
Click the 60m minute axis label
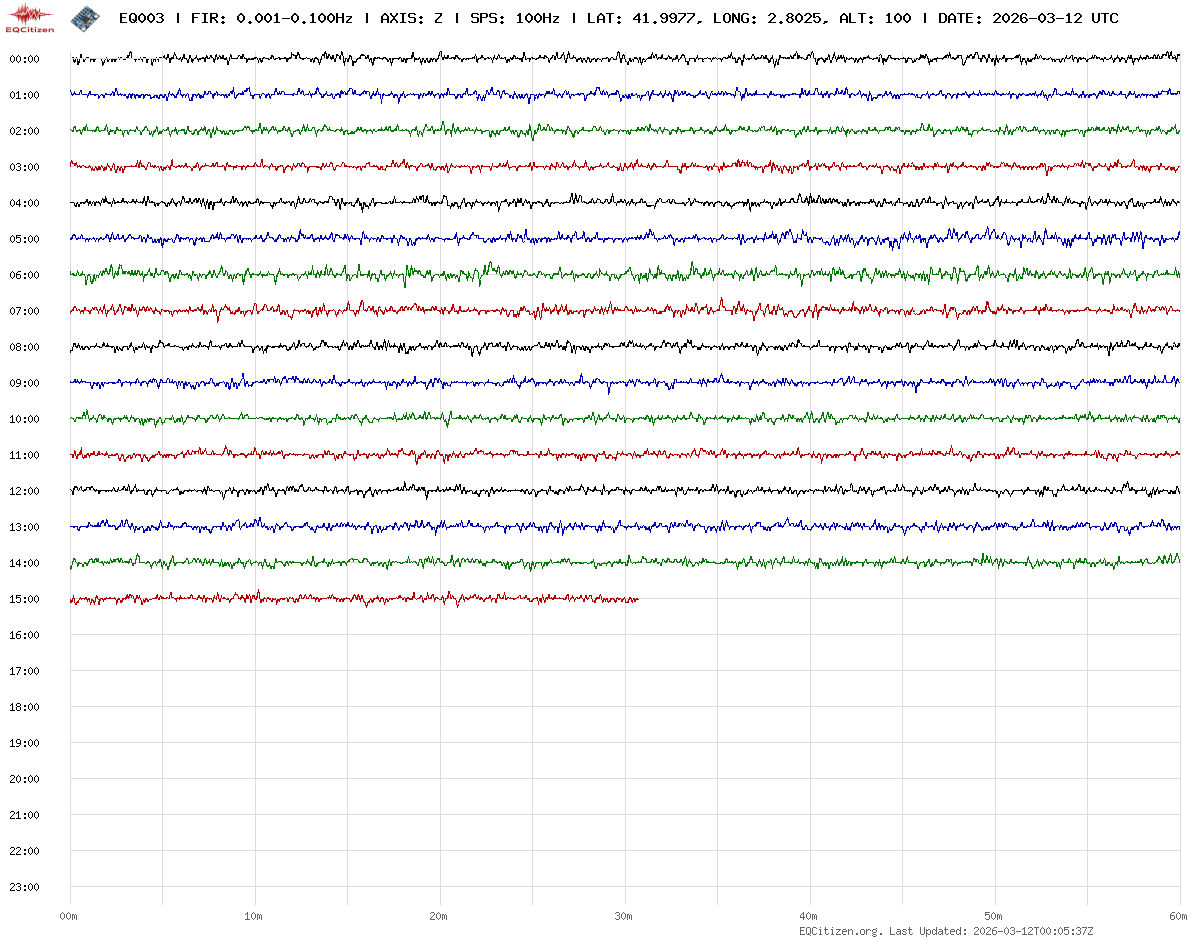(1178, 916)
